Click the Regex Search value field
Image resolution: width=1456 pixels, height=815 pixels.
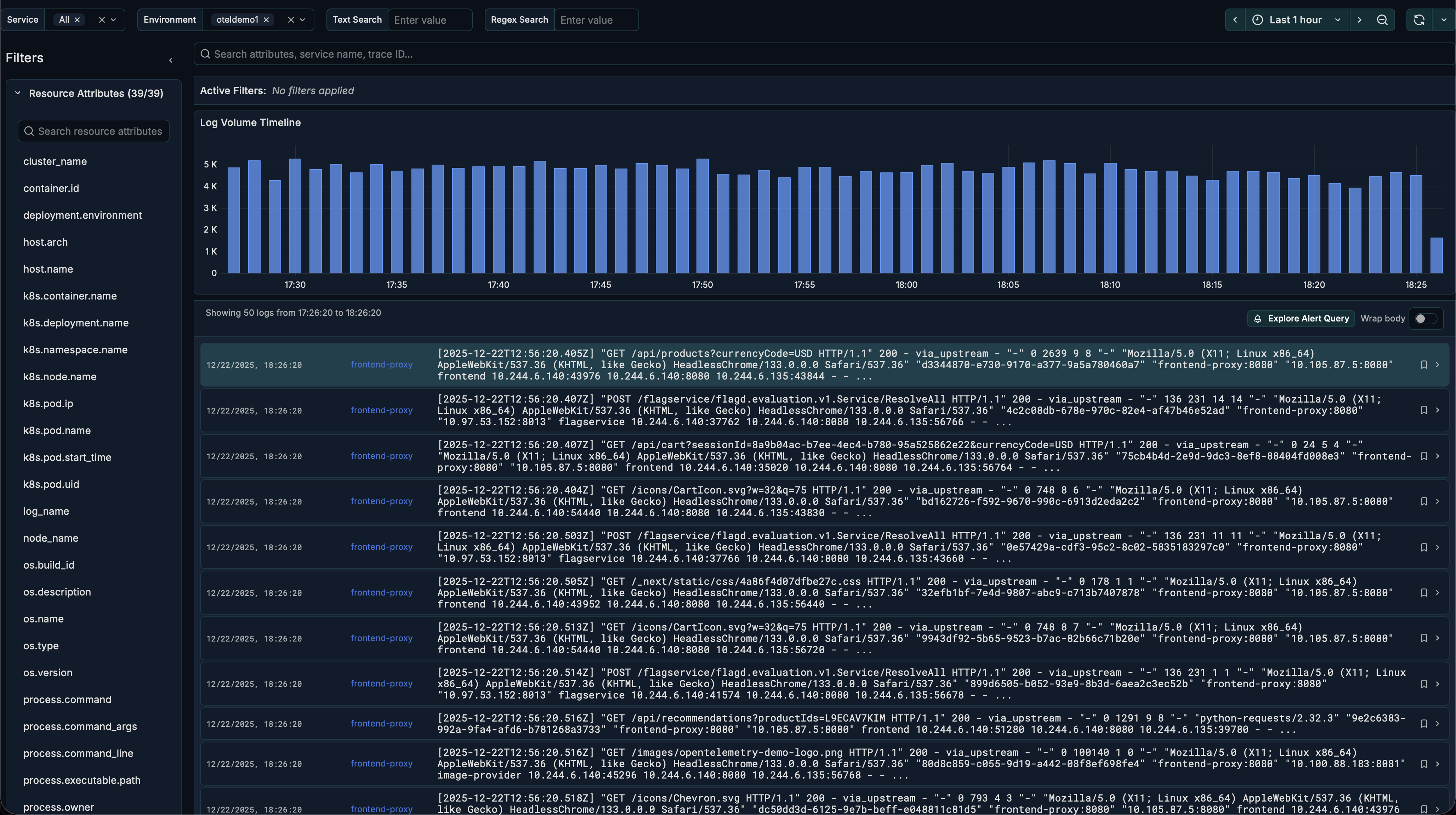[596, 20]
